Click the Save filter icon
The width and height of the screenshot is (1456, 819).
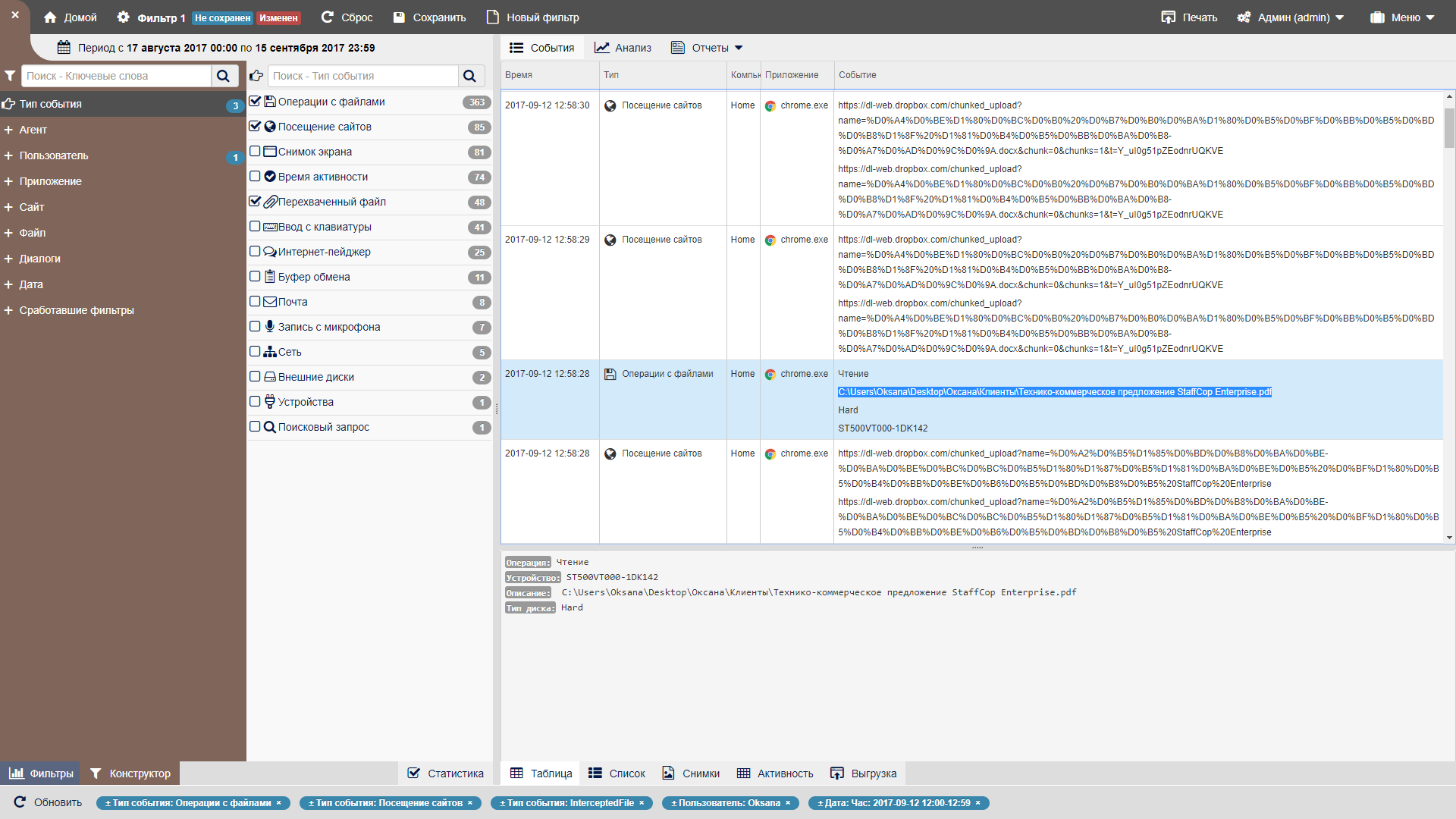point(400,17)
